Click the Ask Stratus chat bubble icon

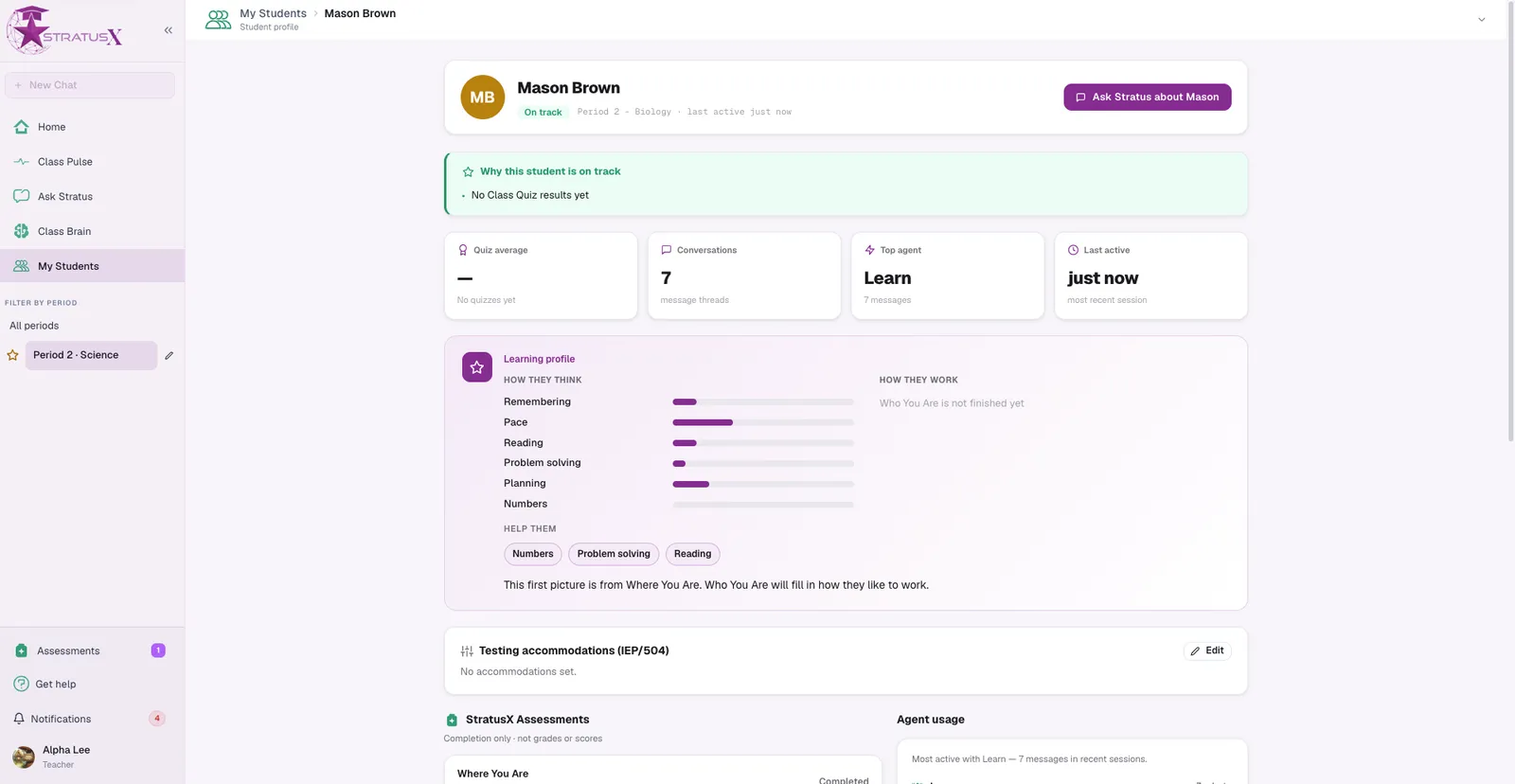point(21,196)
